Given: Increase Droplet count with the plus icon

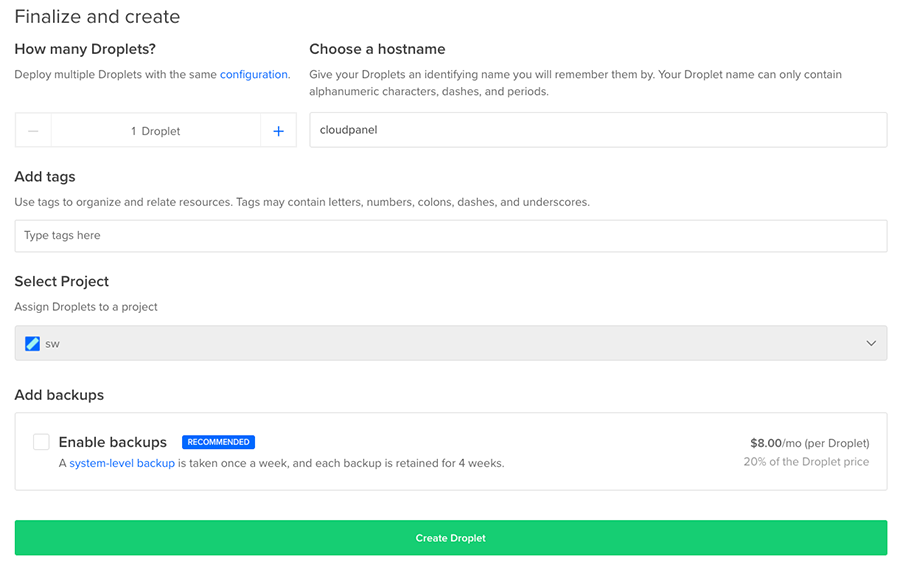Looking at the screenshot, I should 278,131.
